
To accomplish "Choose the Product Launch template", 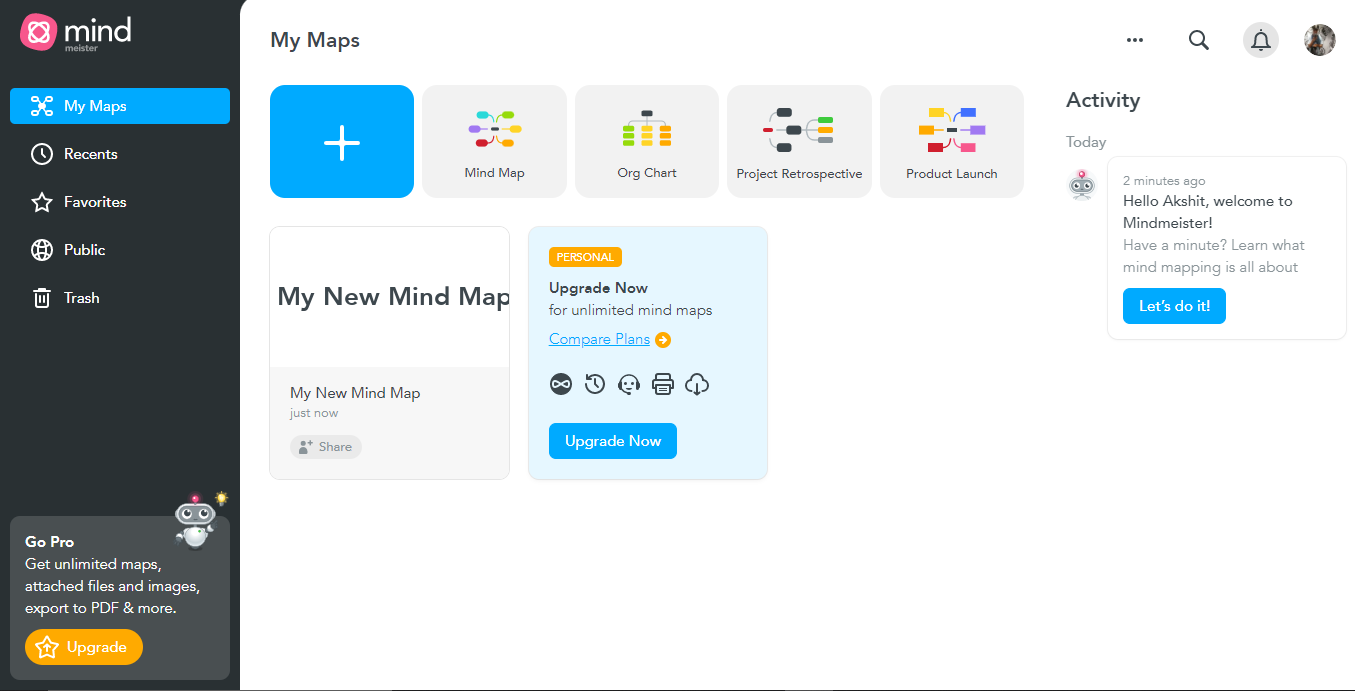I will tap(952, 142).
